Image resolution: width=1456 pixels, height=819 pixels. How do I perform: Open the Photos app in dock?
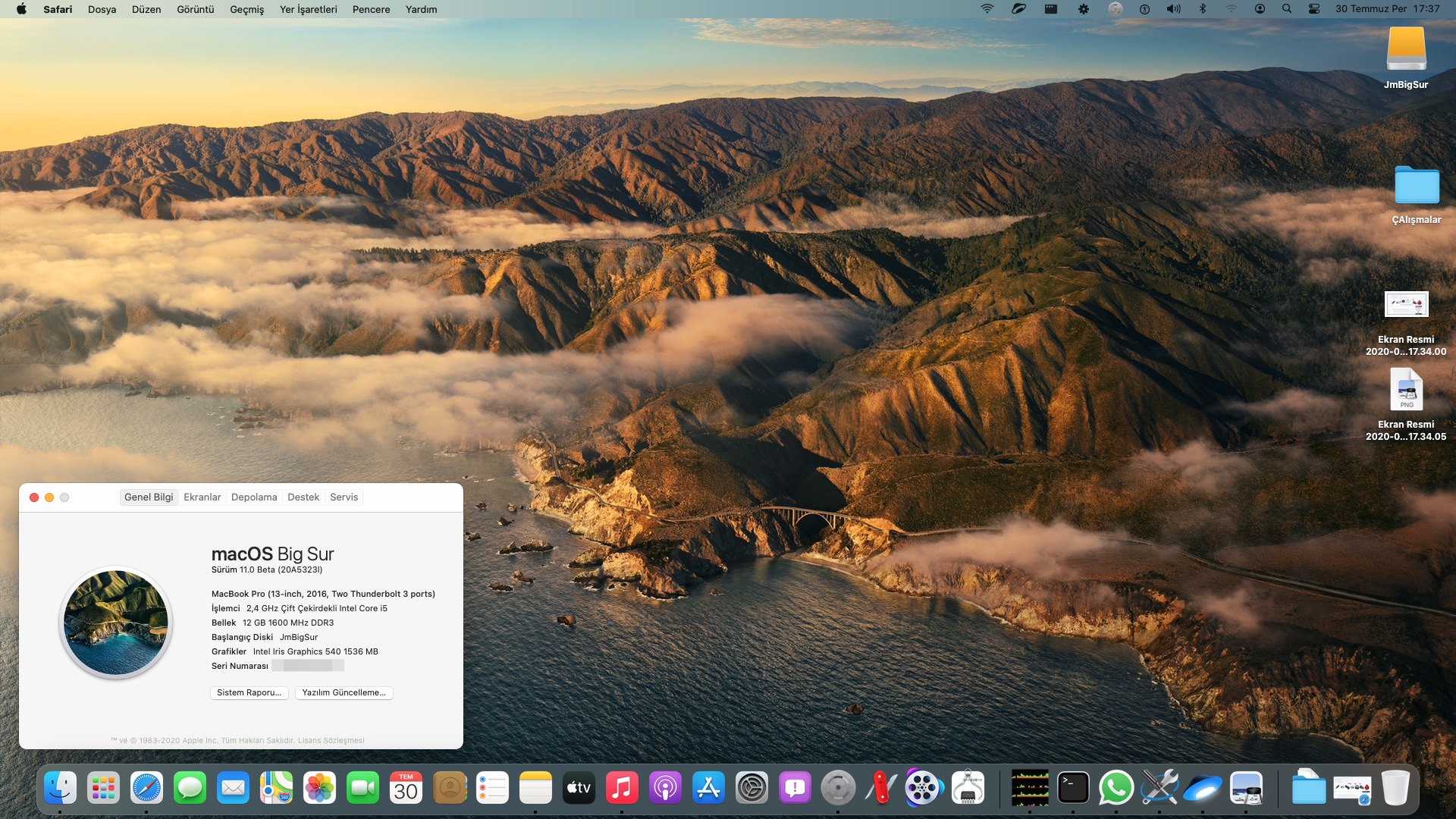pos(319,788)
